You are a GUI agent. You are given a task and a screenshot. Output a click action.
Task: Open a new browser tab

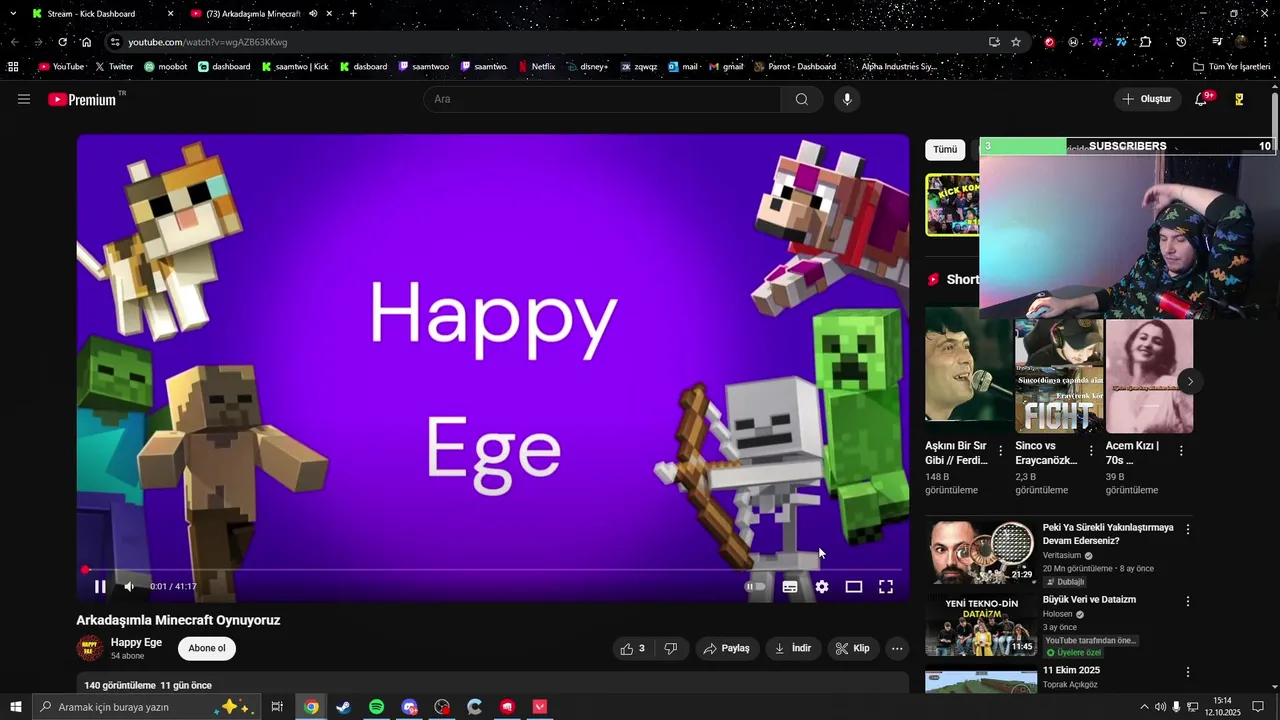353,14
